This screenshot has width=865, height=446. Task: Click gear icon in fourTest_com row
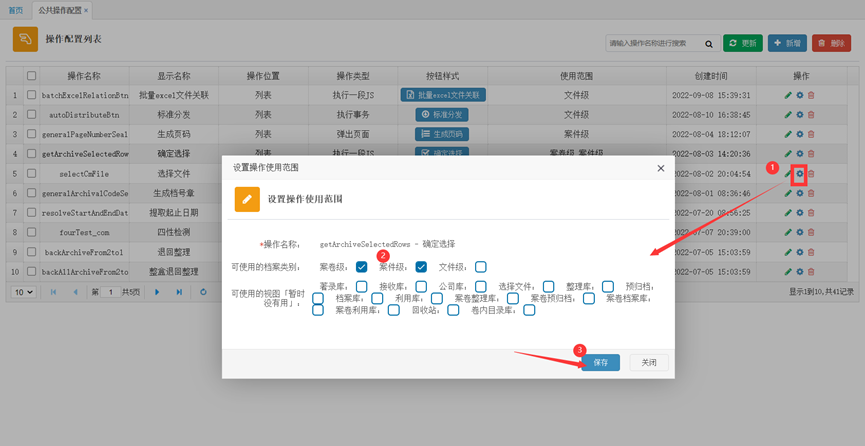[799, 232]
